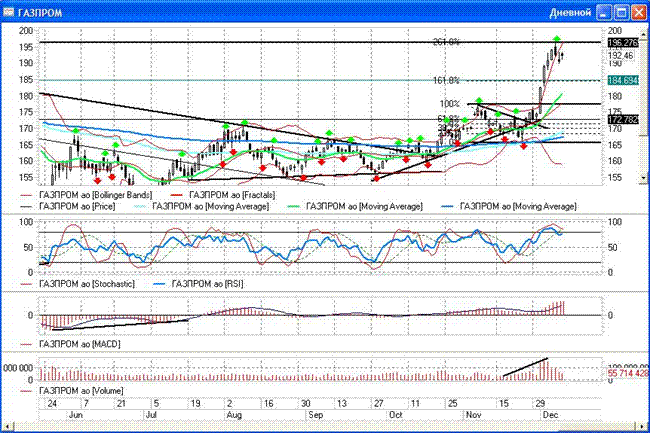Select the ГАЗПРОМ ао [Price] legend entry

[68, 206]
